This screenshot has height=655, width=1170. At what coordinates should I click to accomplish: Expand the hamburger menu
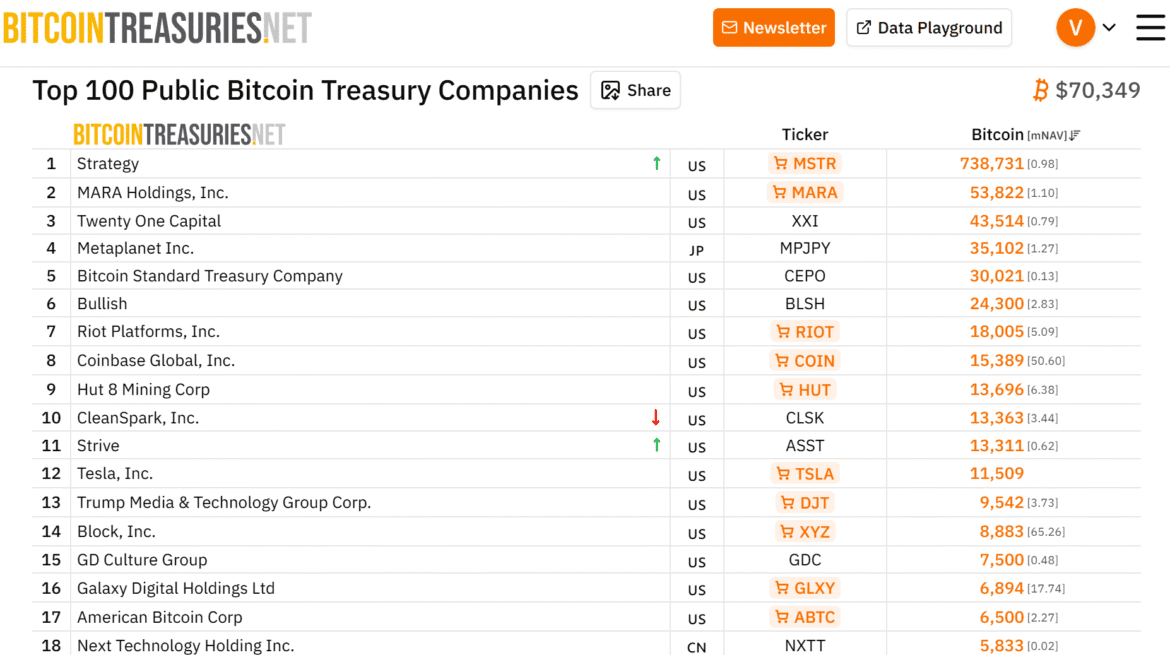click(x=1149, y=27)
